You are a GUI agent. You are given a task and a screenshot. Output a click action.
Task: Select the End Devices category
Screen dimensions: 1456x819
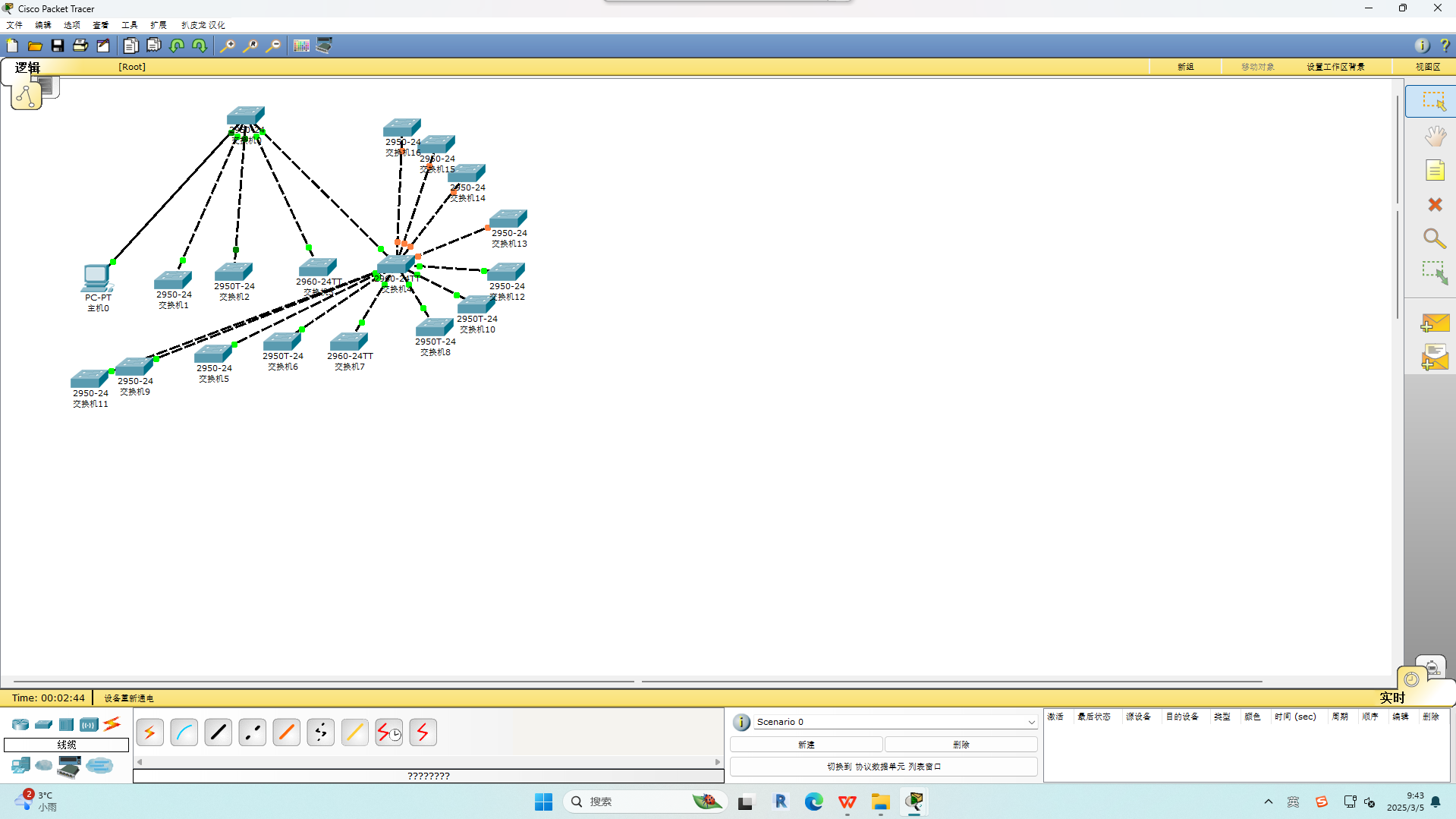point(20,766)
